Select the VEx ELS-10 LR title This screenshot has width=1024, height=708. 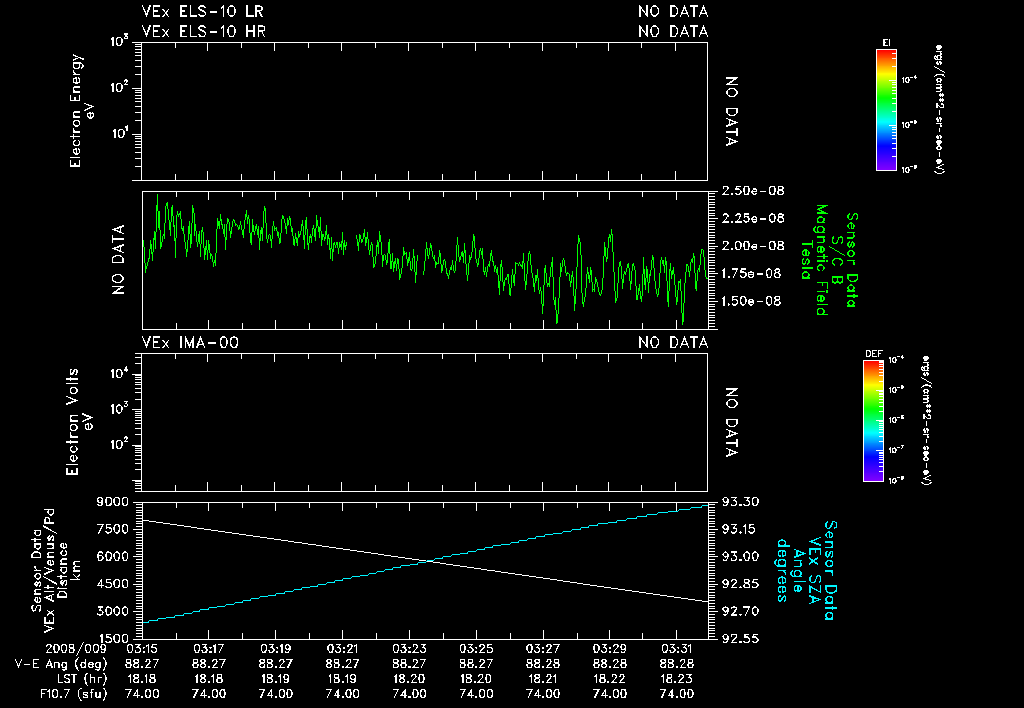[x=203, y=12]
